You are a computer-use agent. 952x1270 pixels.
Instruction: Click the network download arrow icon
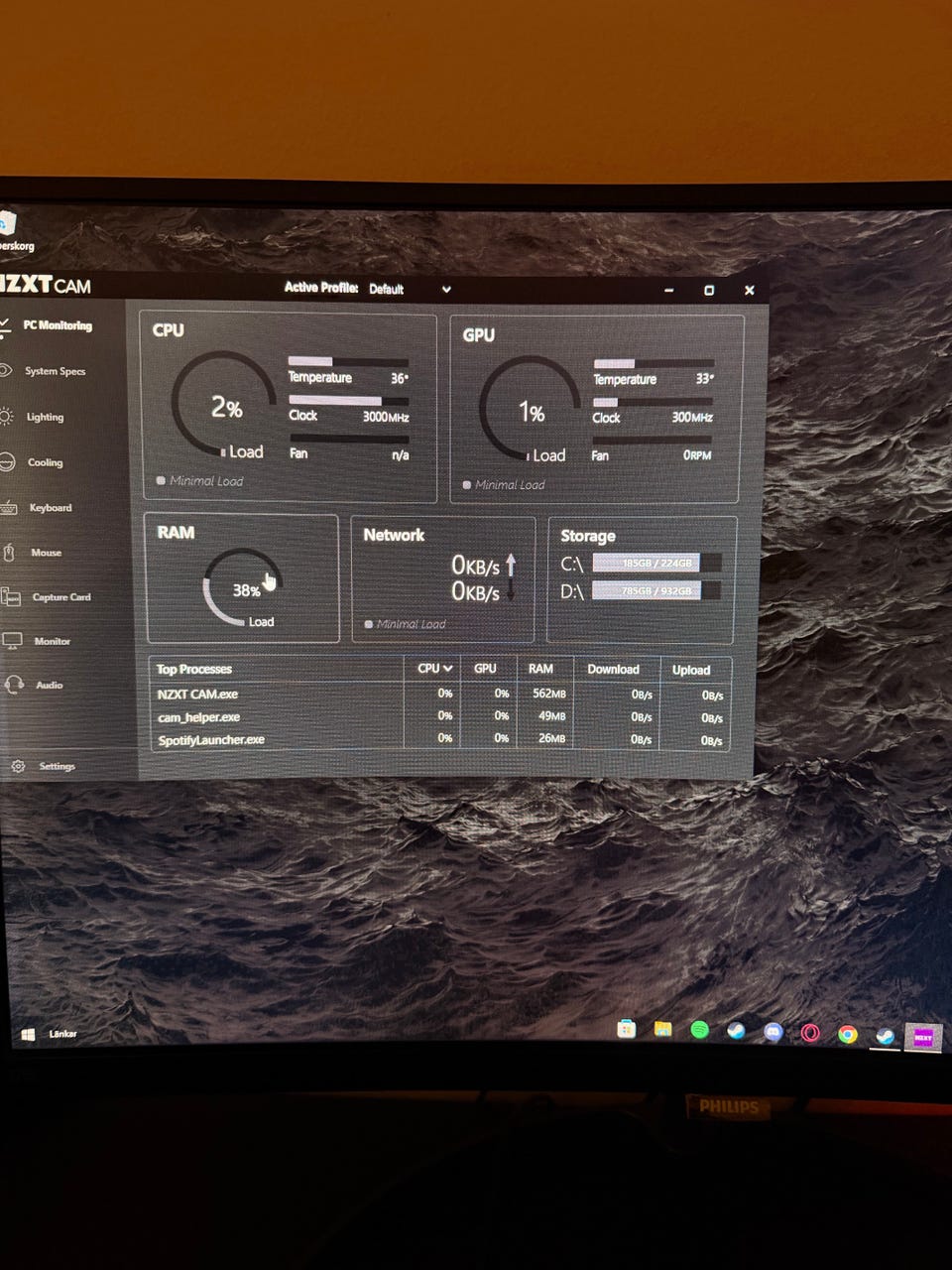[511, 590]
